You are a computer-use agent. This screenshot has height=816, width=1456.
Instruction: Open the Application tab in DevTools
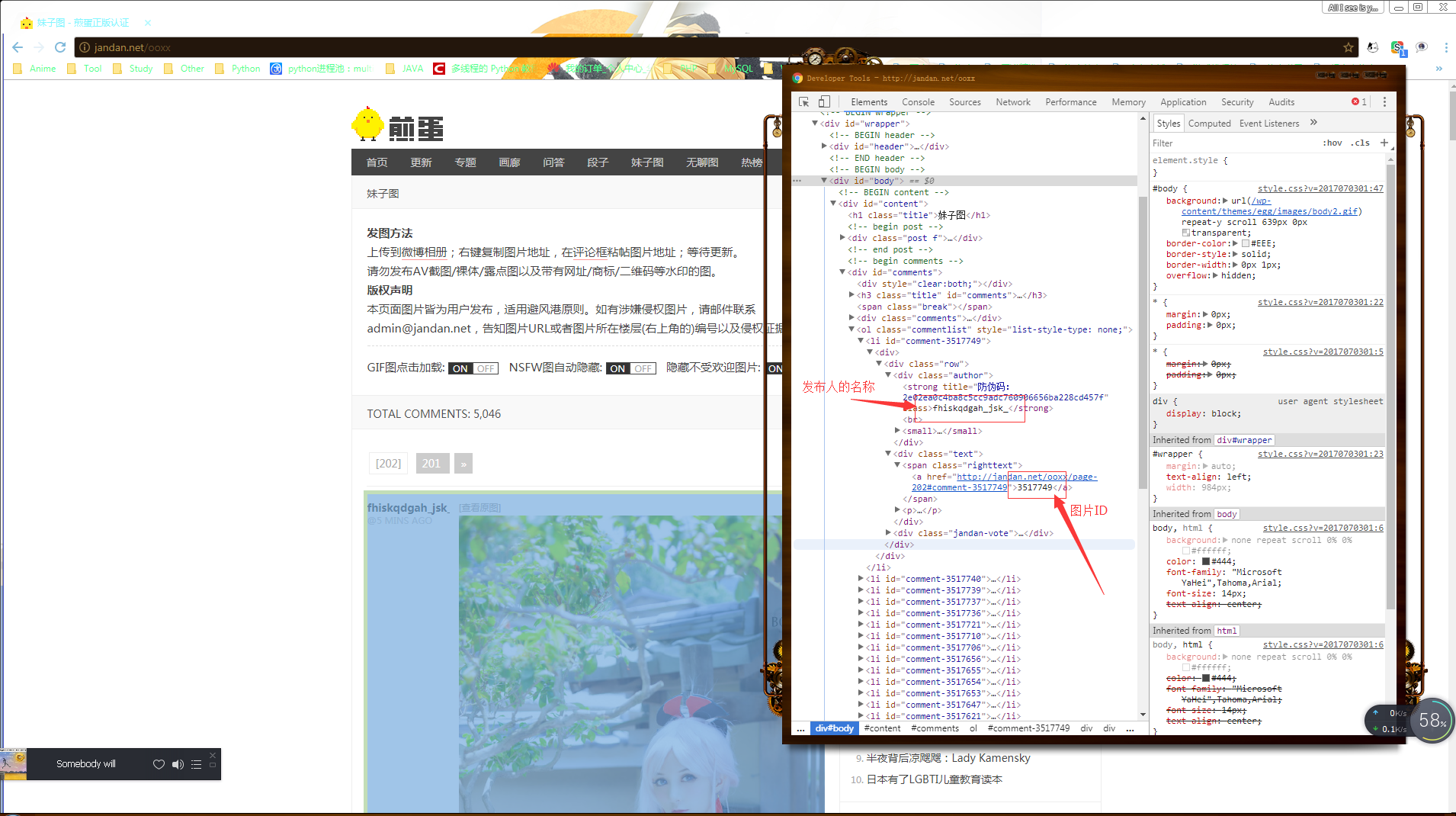coord(1183,102)
